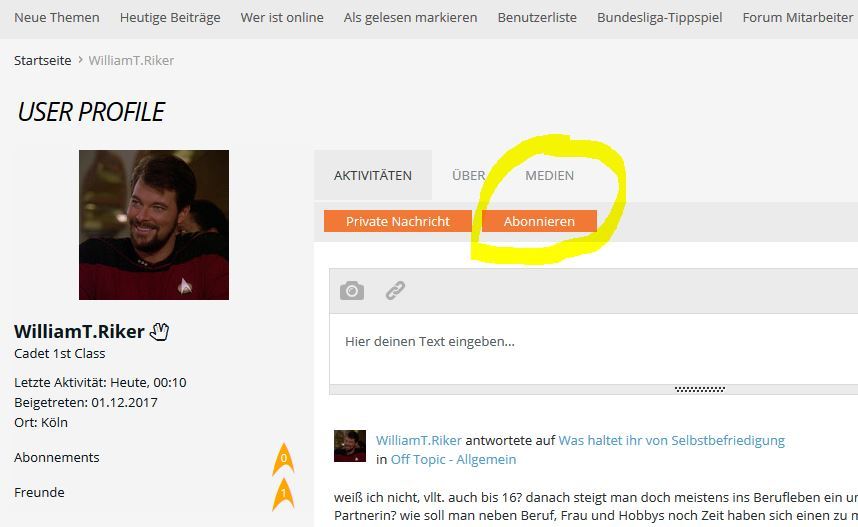This screenshot has height=527, width=858.
Task: Open thread Was haltet ihr von Selbstbefriedigung
Action: click(x=671, y=440)
